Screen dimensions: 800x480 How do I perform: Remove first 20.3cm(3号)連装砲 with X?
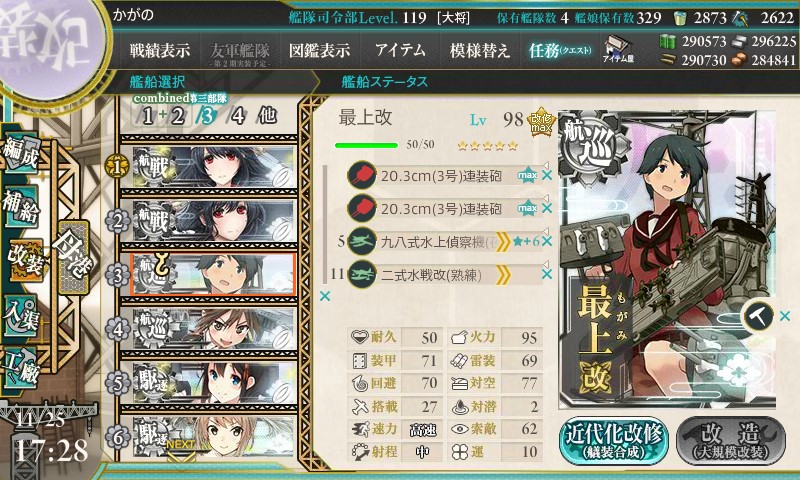(547, 175)
